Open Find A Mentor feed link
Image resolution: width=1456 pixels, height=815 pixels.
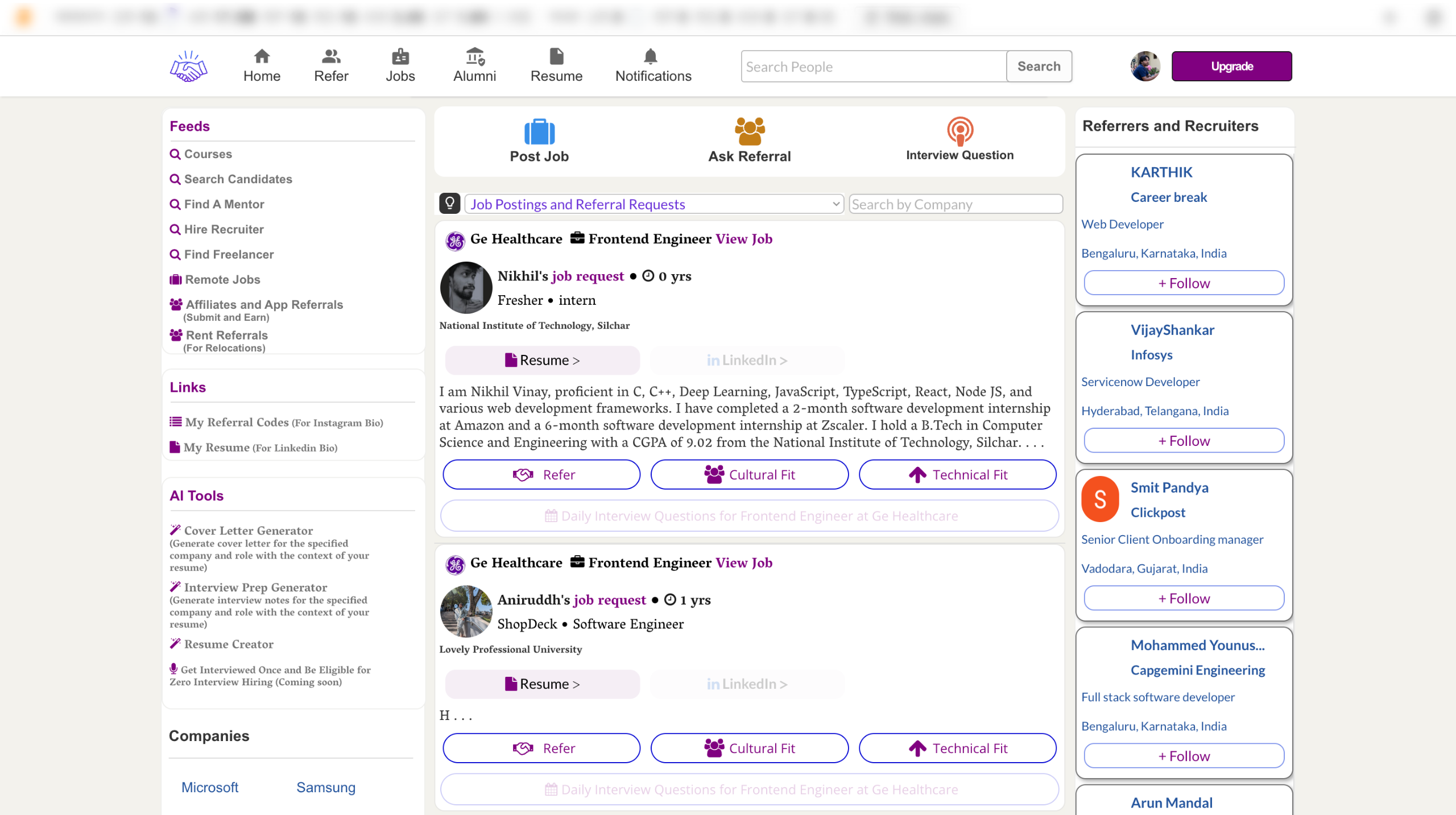click(224, 204)
